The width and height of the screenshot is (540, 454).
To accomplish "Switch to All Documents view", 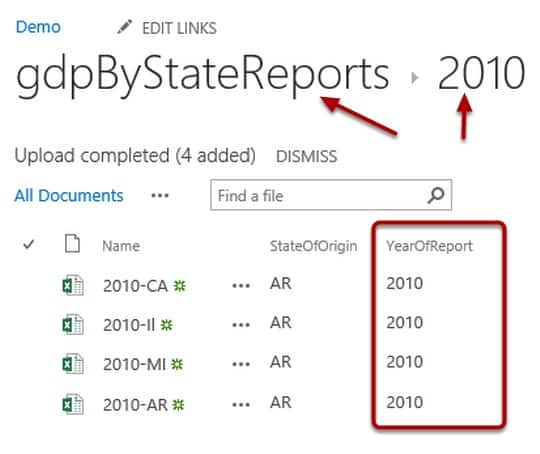I will pyautogui.click(x=69, y=196).
